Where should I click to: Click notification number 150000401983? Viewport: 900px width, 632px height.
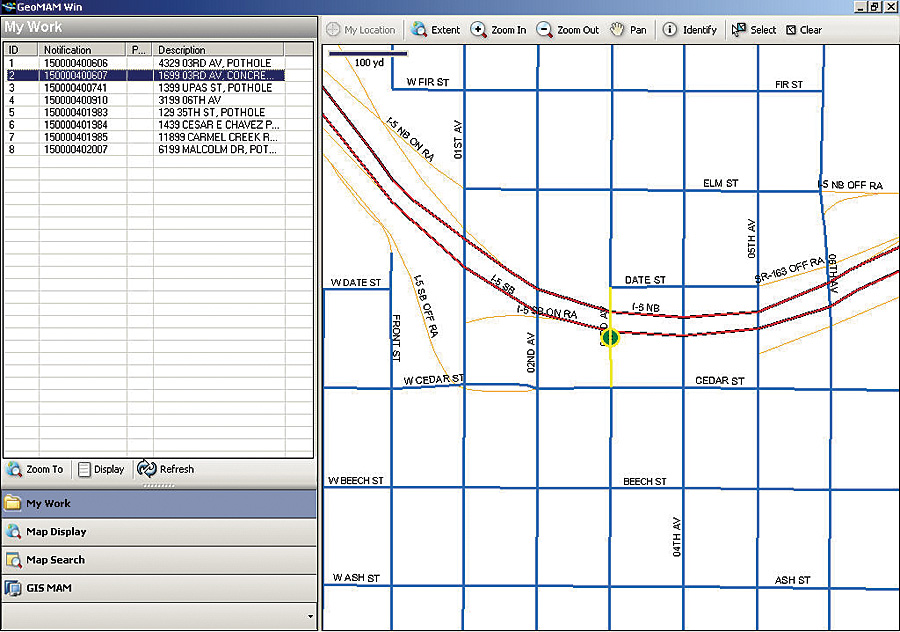coord(76,113)
